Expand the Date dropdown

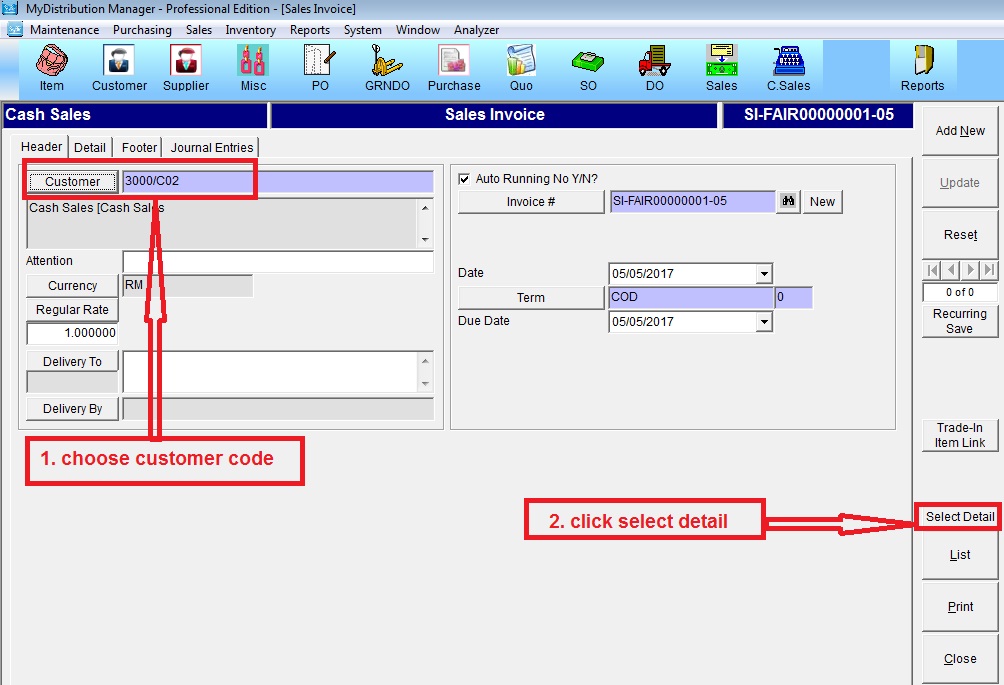pos(764,274)
